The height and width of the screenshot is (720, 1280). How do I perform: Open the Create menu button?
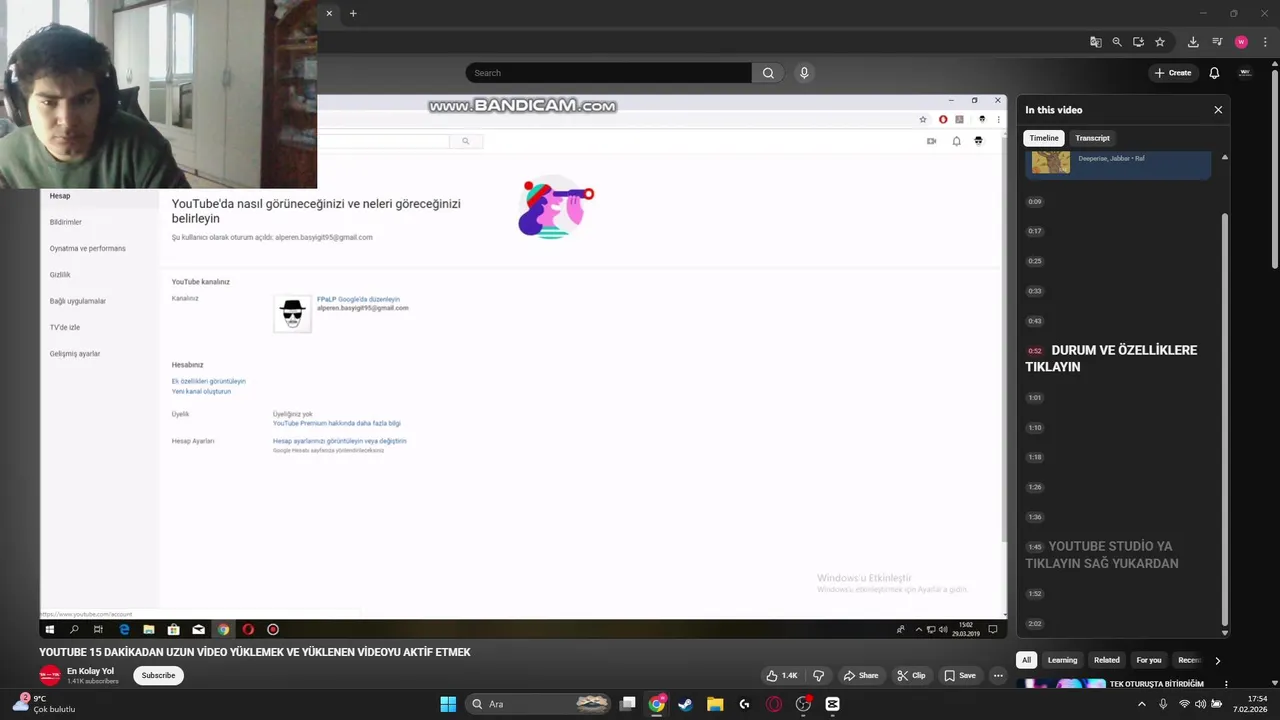click(1173, 73)
